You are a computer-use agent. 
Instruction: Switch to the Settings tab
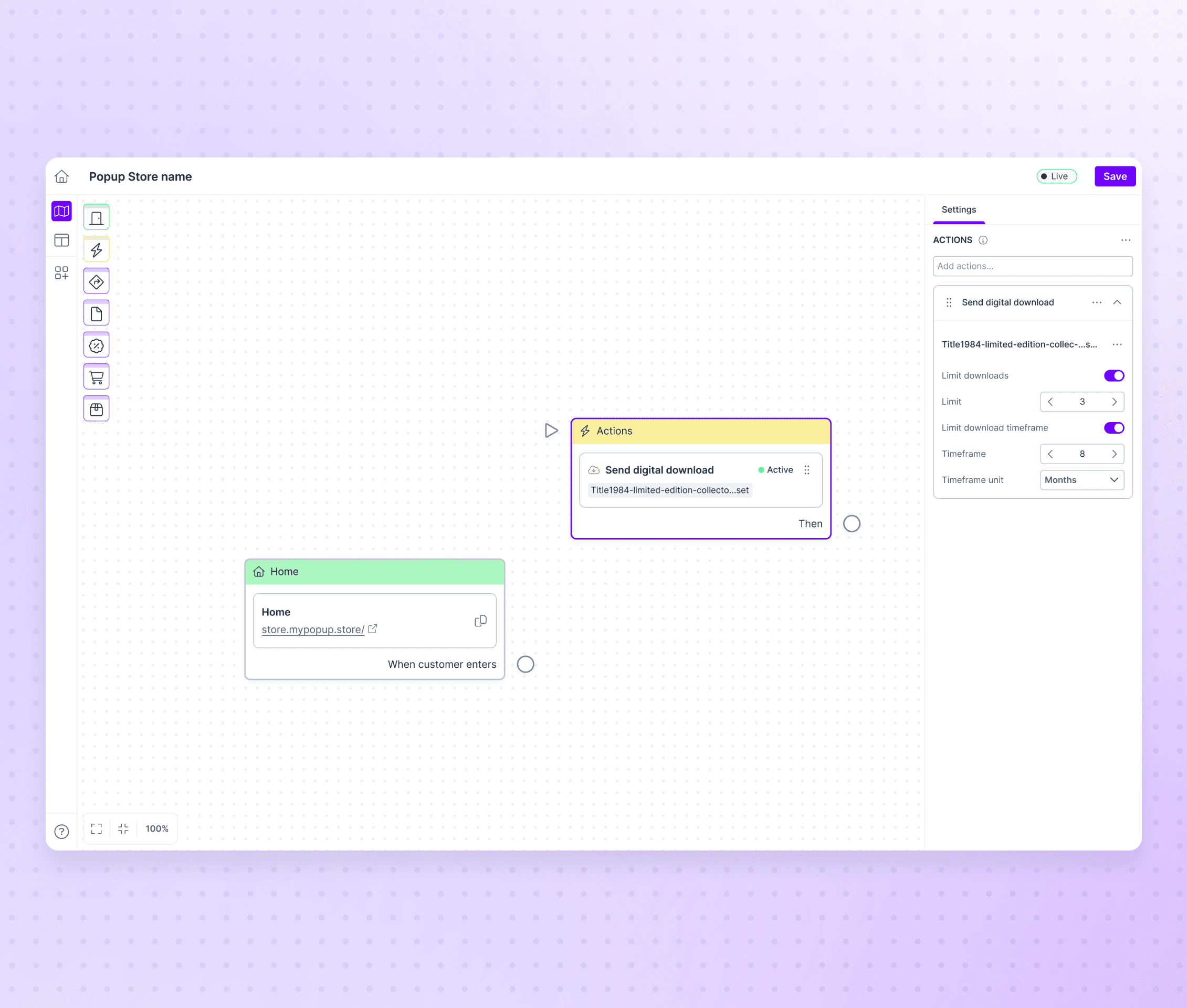tap(959, 209)
